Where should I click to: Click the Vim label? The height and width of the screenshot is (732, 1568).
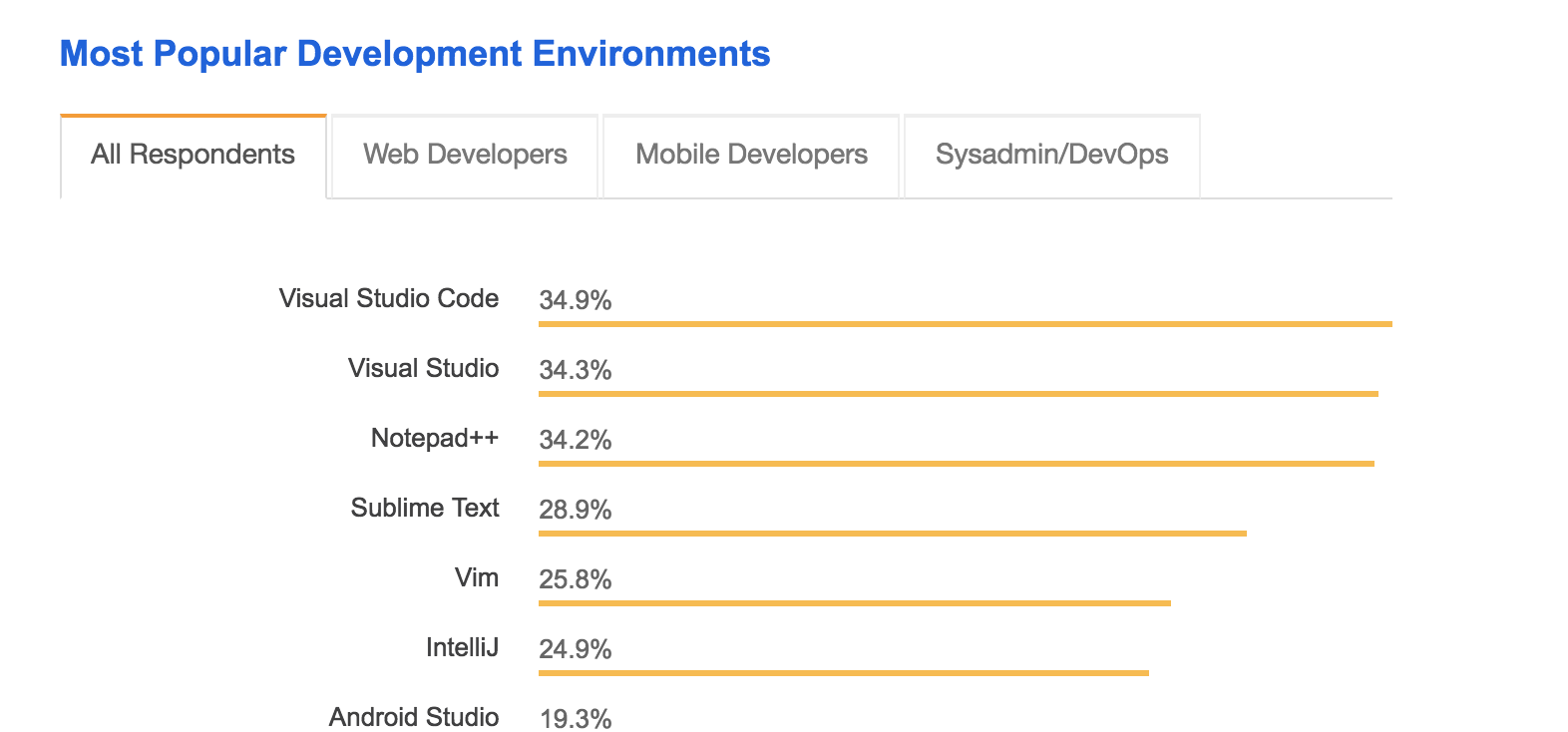click(477, 577)
